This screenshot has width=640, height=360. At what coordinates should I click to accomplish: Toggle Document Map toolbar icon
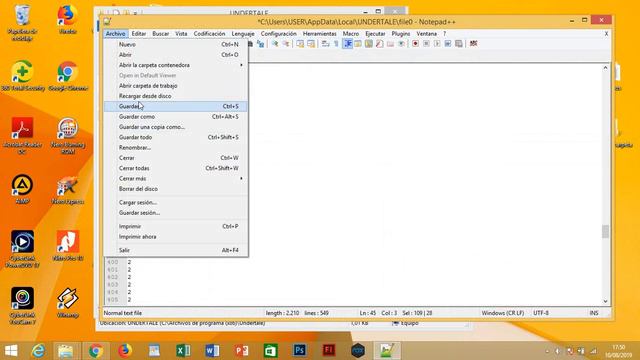tap(369, 44)
